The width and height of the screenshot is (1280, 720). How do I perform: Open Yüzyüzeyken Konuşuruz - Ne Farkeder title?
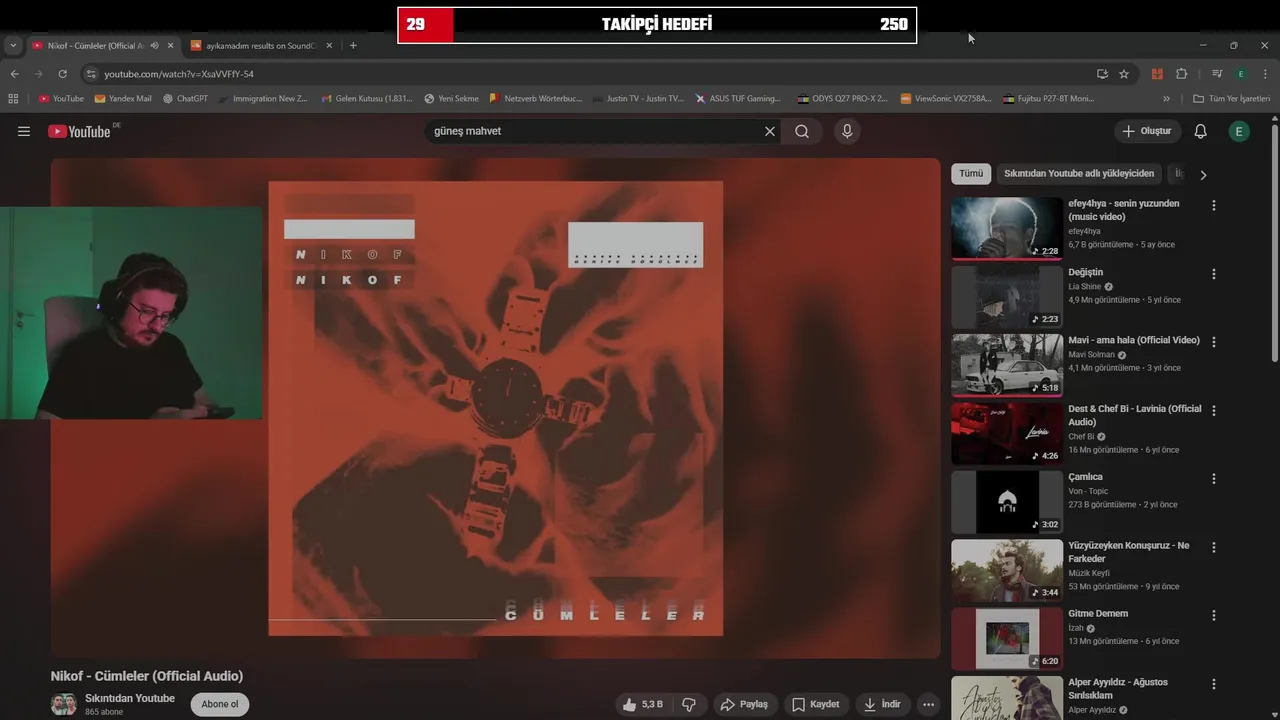pyautogui.click(x=1128, y=552)
